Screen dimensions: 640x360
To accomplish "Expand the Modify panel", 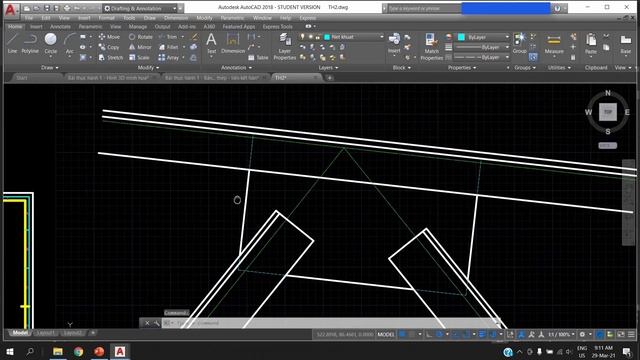I will point(148,68).
